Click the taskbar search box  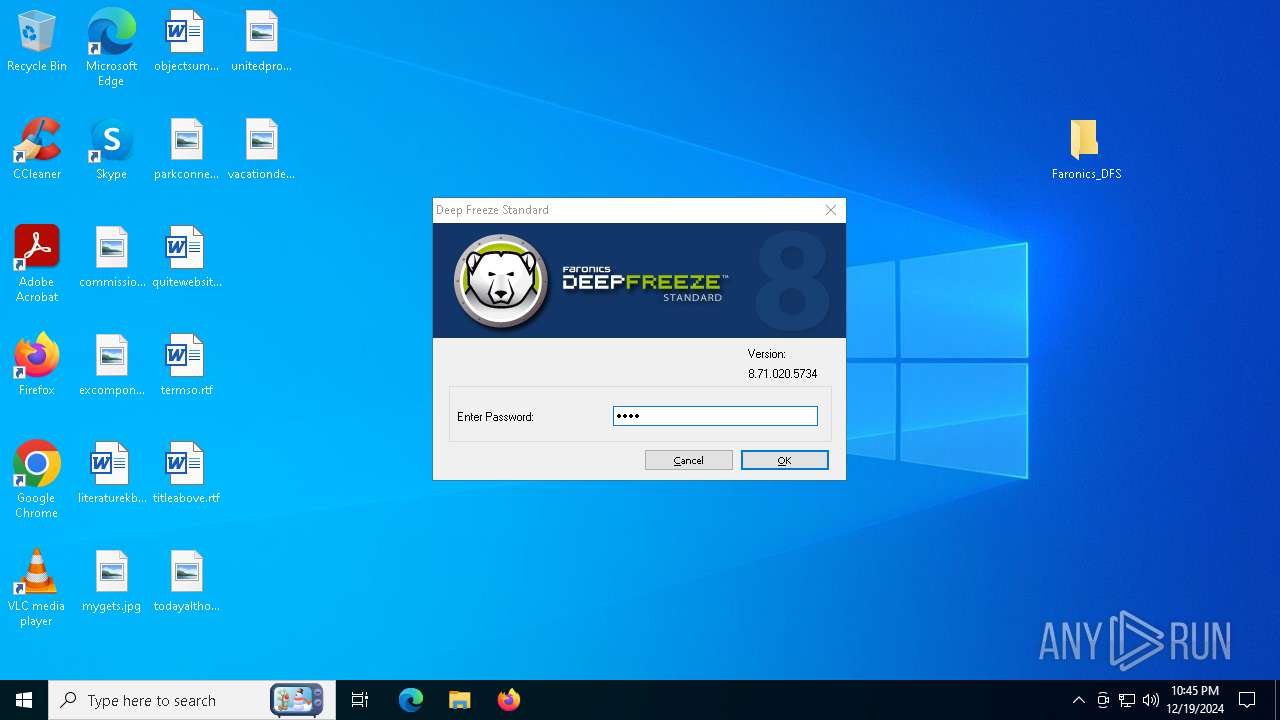coord(192,700)
